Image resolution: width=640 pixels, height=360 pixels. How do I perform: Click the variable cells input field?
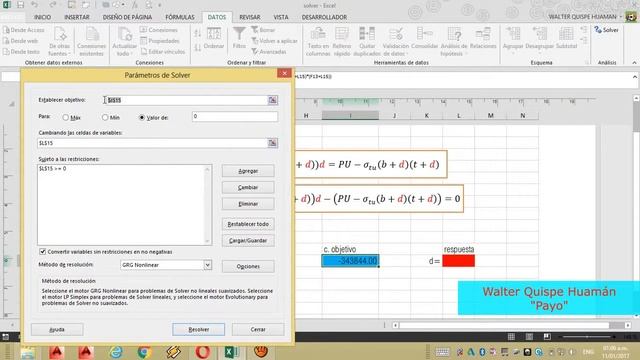coord(153,143)
